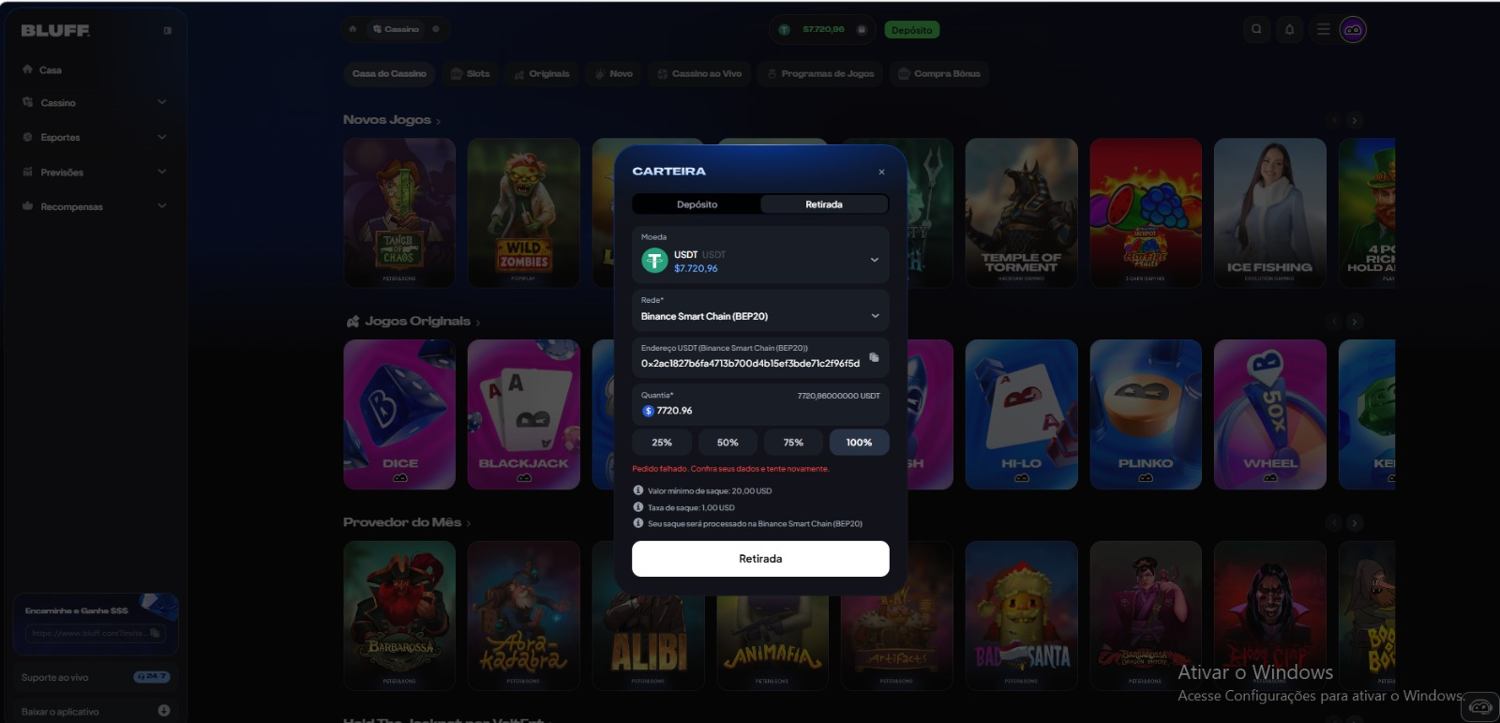Open the Originals category tab
Viewport: 1500px width, 723px height.
coord(541,74)
